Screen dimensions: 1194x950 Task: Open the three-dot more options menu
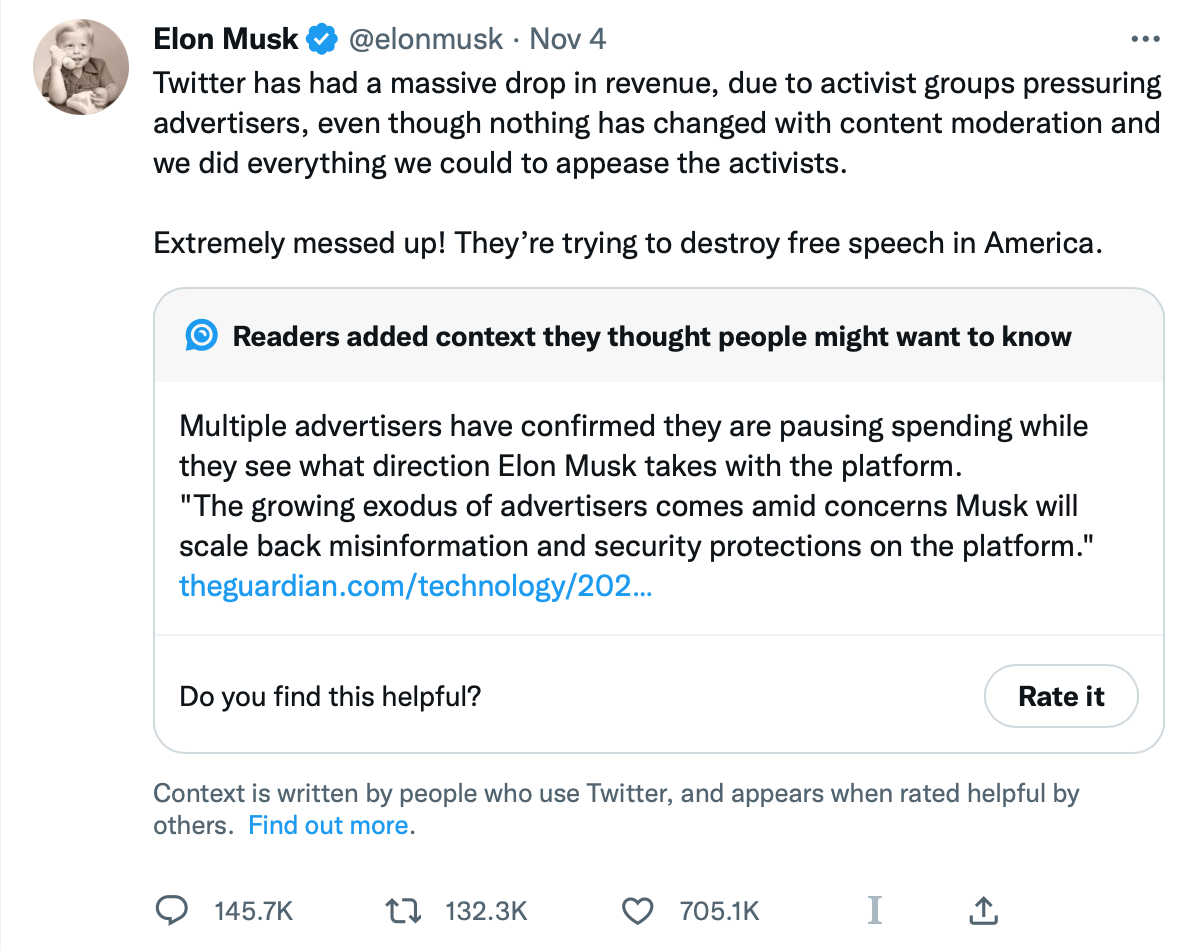1144,39
